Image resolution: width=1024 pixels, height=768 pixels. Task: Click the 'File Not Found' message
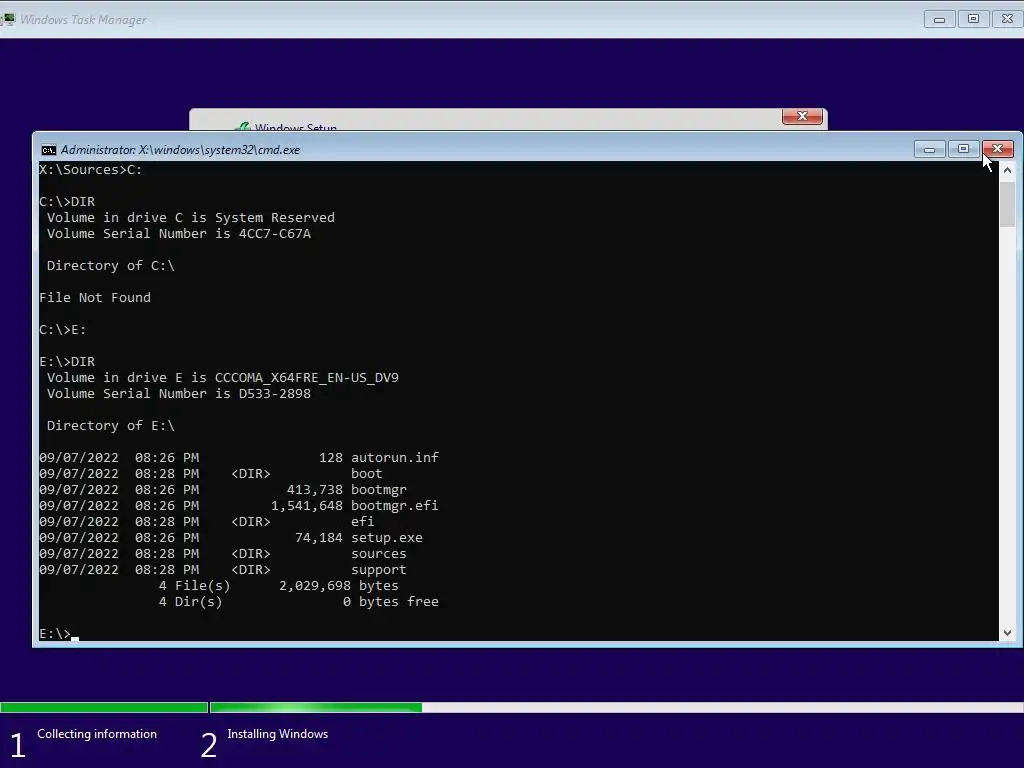click(95, 298)
